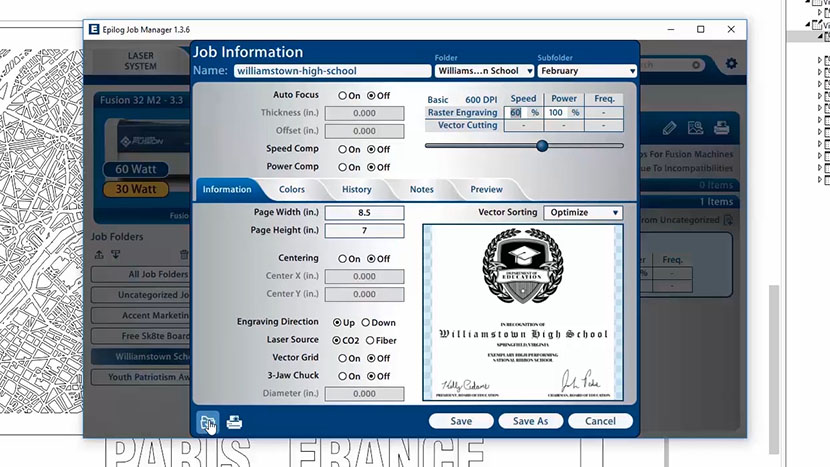Switch to the Colors tab

292,189
